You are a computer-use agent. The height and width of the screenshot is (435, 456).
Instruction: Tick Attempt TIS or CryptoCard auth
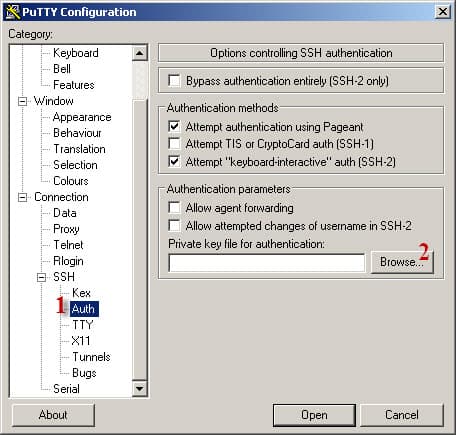(174, 144)
